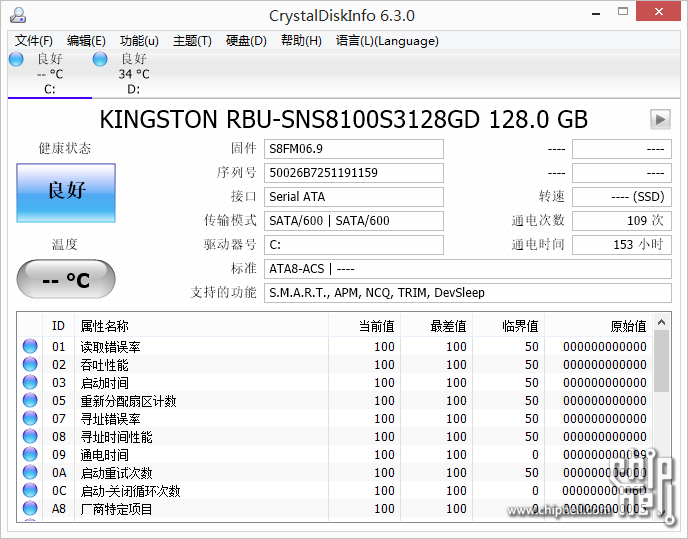Select the 厂商特定项目 attribute name
Image resolution: width=688 pixels, height=539 pixels.
(116, 509)
